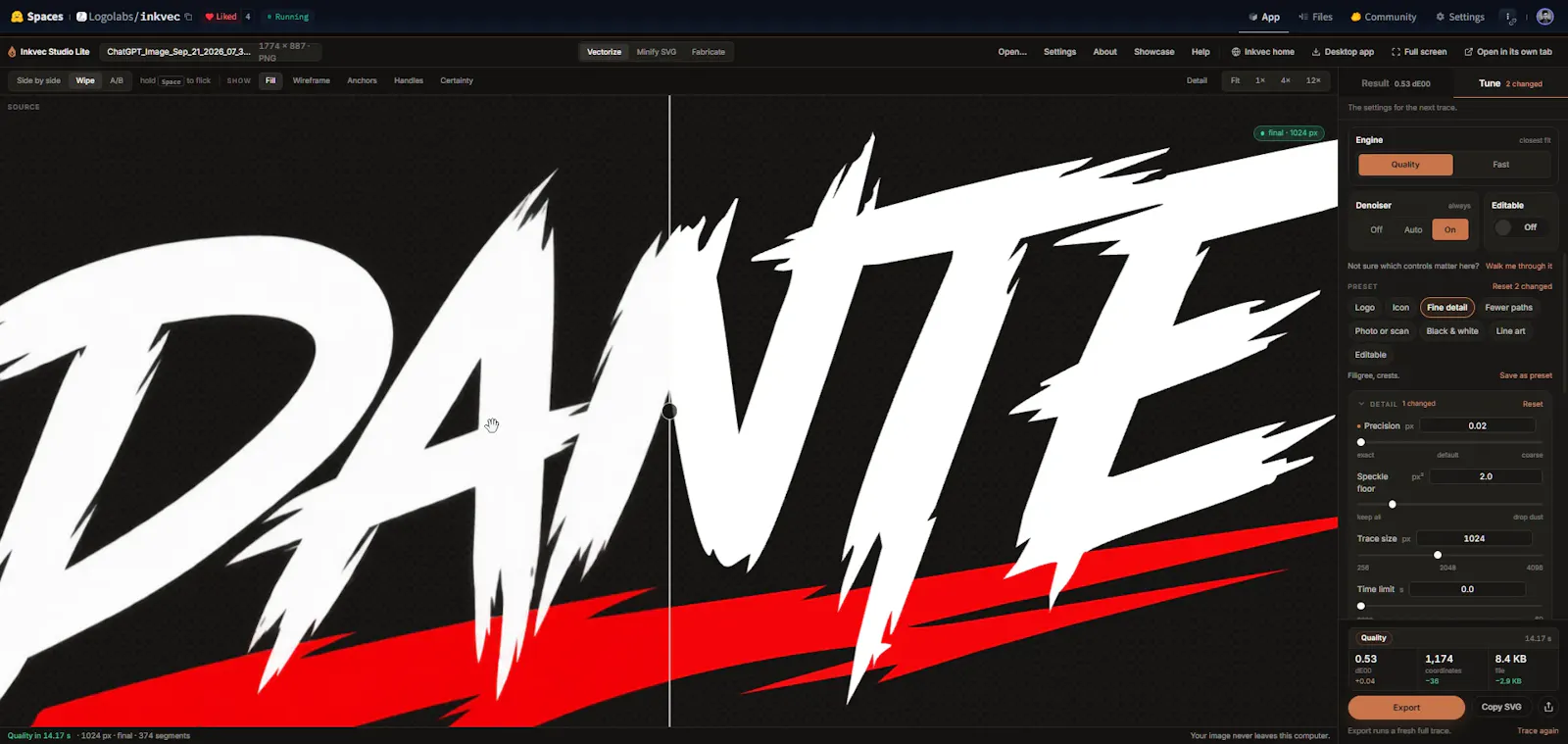This screenshot has width=1568, height=744.
Task: Open the Settings gear in Spaces header
Action: tap(1460, 17)
